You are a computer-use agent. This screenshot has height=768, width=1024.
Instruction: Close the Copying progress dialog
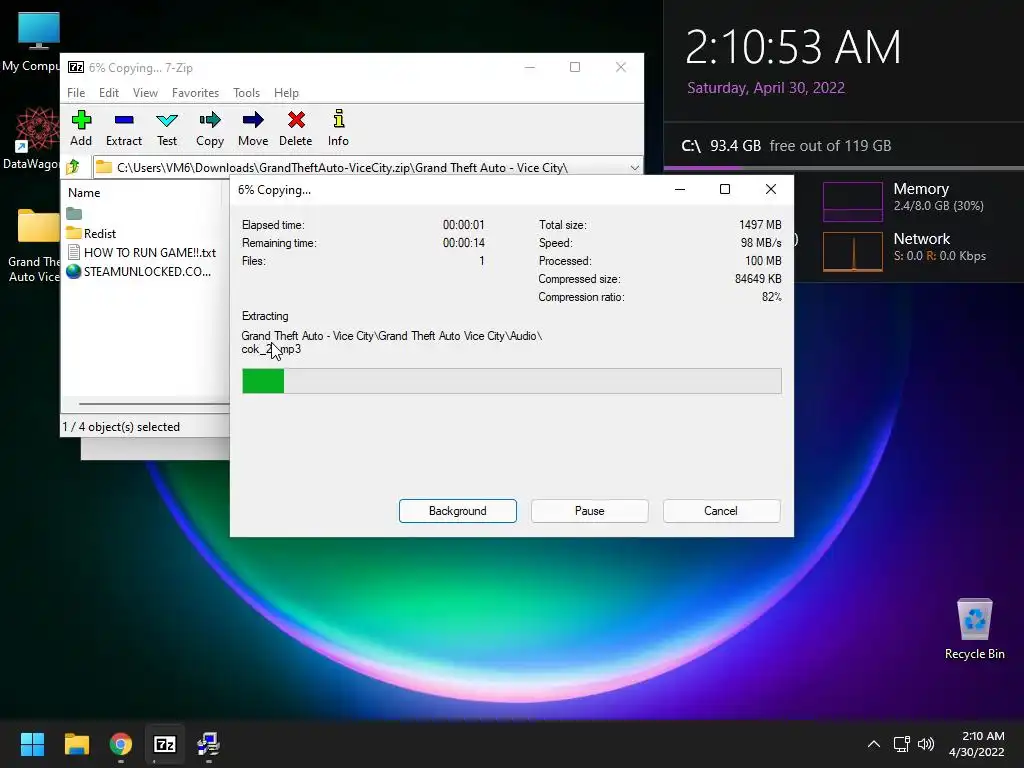pos(771,189)
